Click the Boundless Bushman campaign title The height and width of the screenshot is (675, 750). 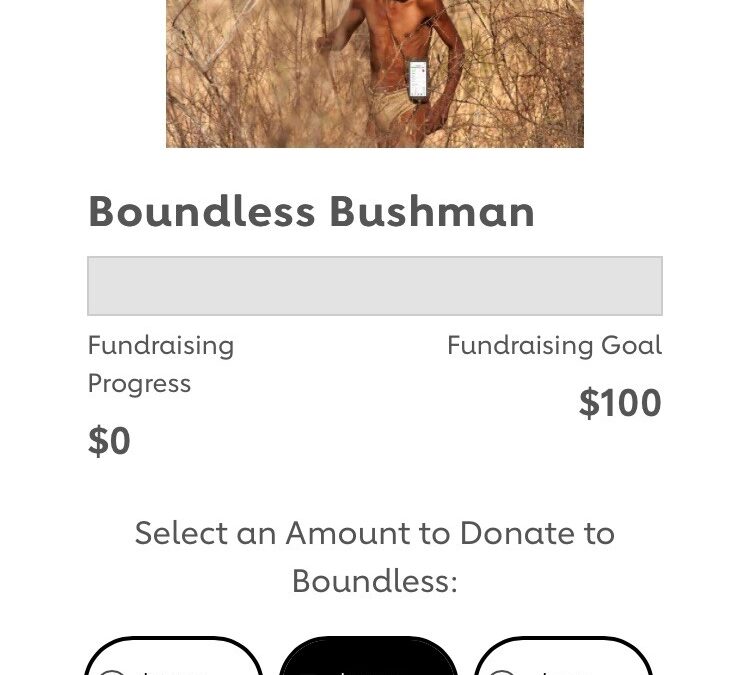pos(311,212)
